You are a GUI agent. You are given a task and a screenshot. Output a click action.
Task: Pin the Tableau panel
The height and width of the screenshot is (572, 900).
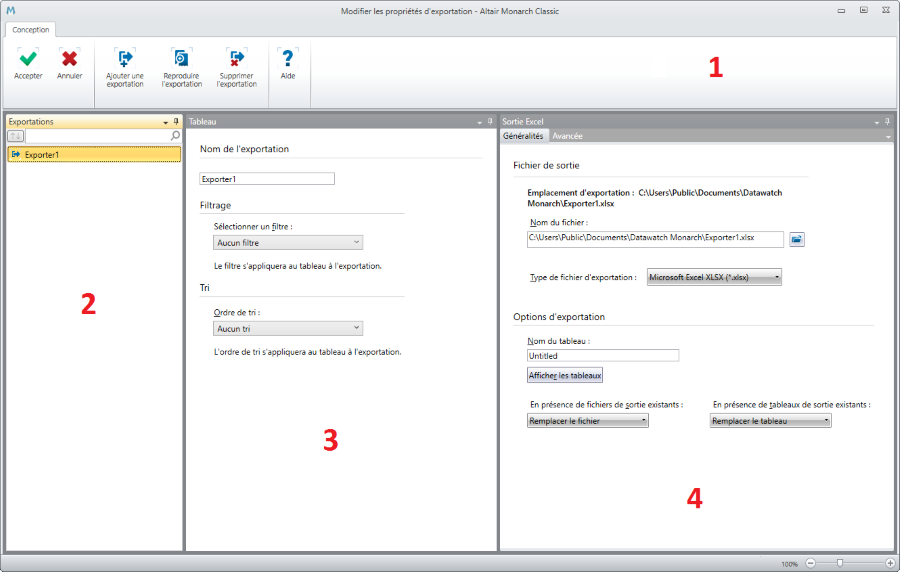pyautogui.click(x=490, y=122)
